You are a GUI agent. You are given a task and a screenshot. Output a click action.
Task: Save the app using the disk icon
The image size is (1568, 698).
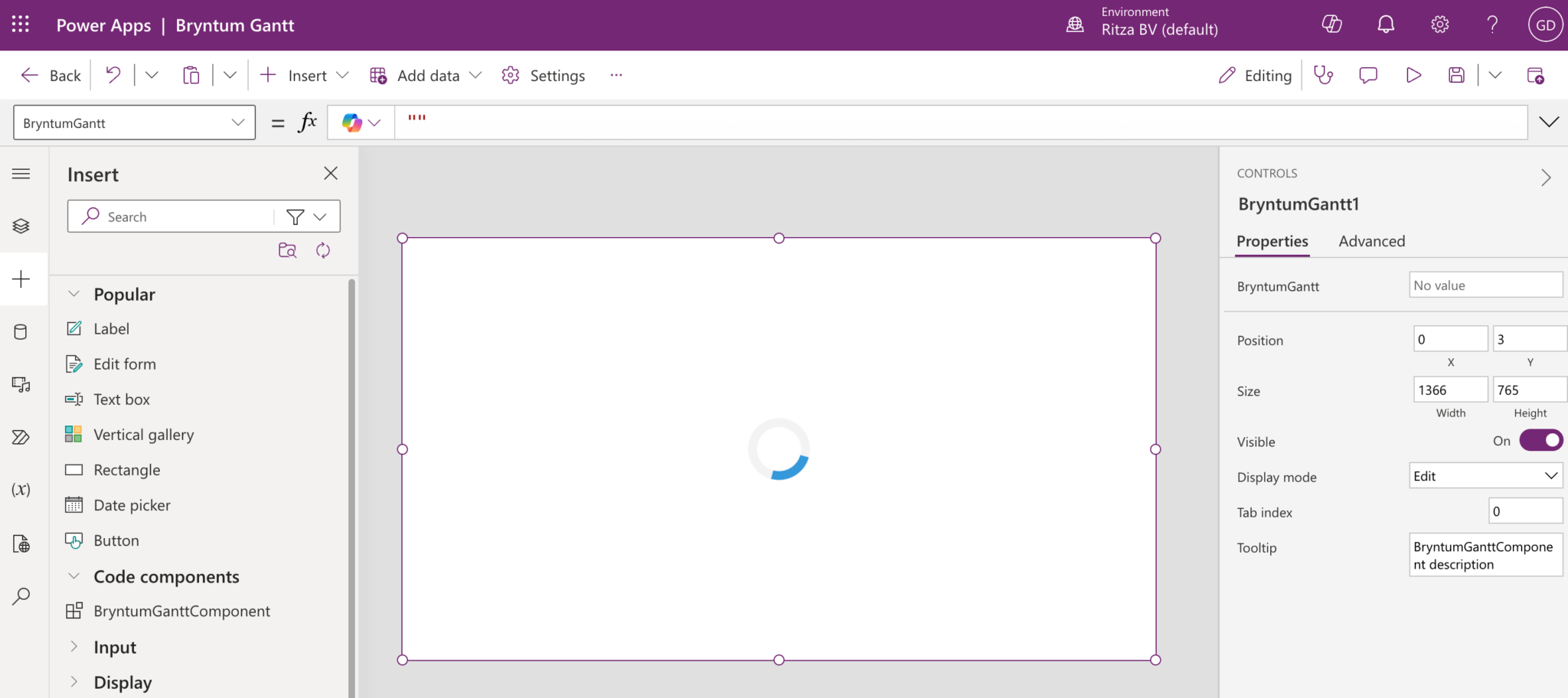point(1457,74)
